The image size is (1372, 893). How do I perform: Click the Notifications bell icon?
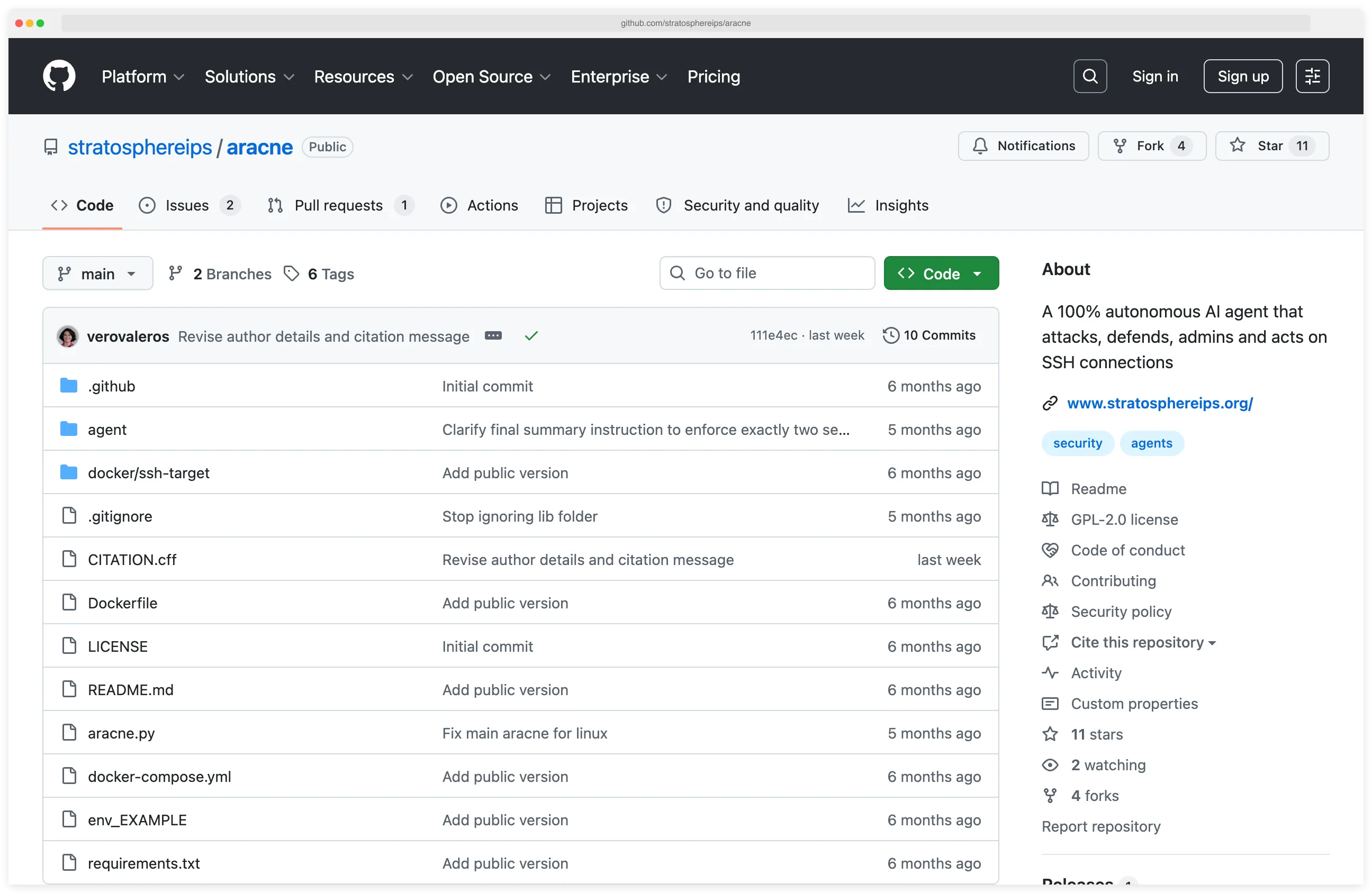pos(979,146)
